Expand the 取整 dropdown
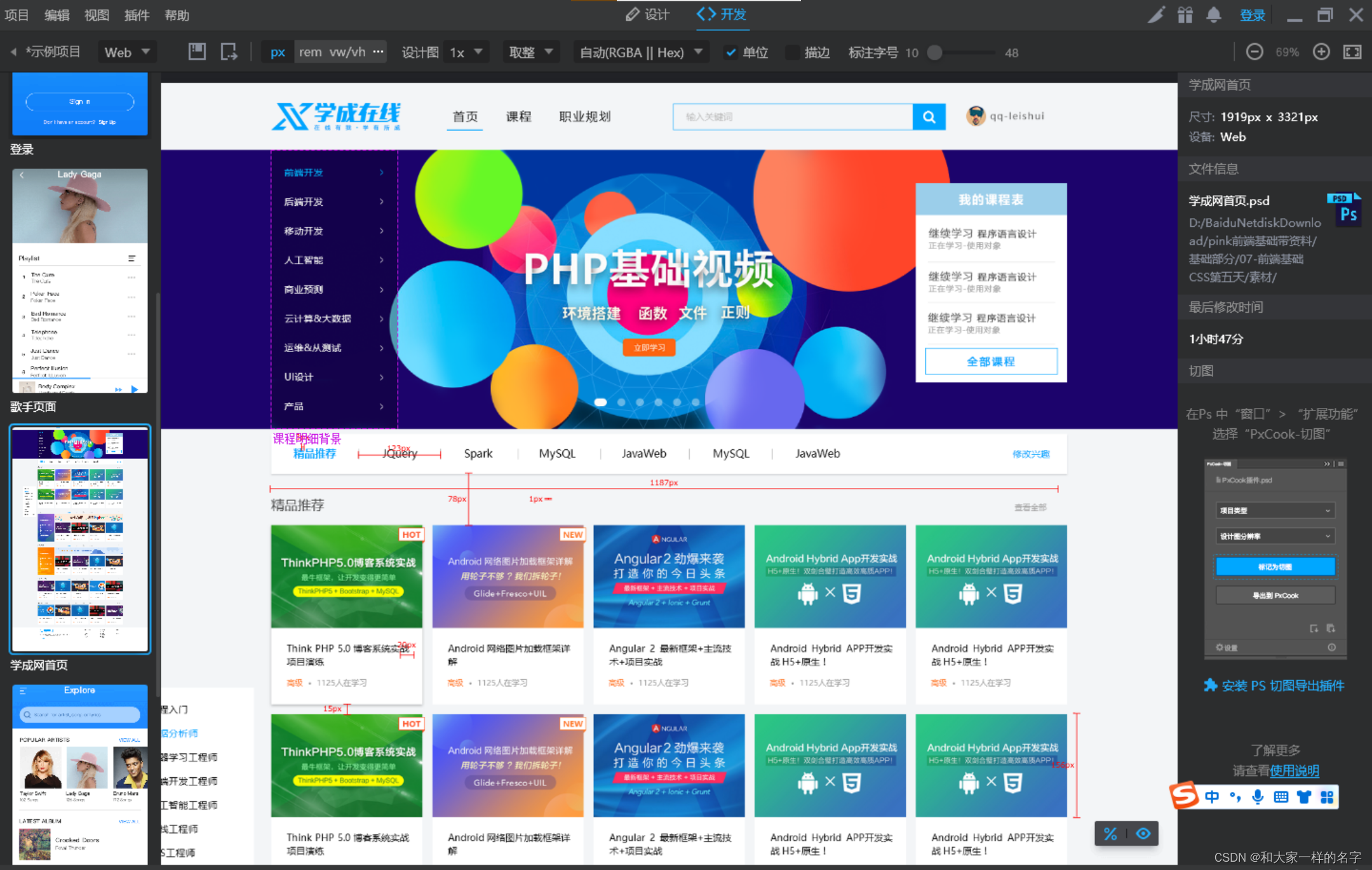 click(x=531, y=52)
